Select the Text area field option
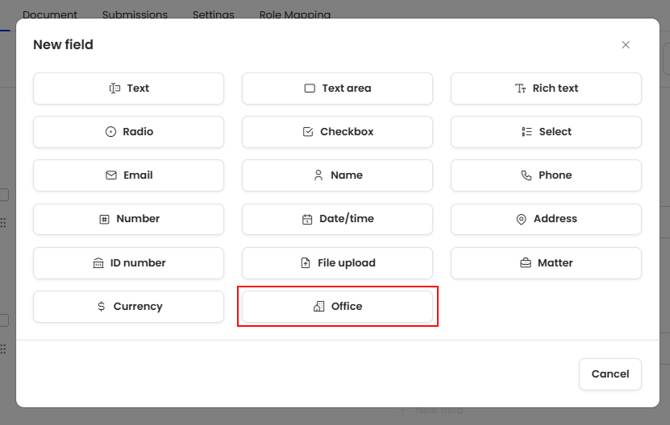Screen dimensions: 670x425 point(337,88)
